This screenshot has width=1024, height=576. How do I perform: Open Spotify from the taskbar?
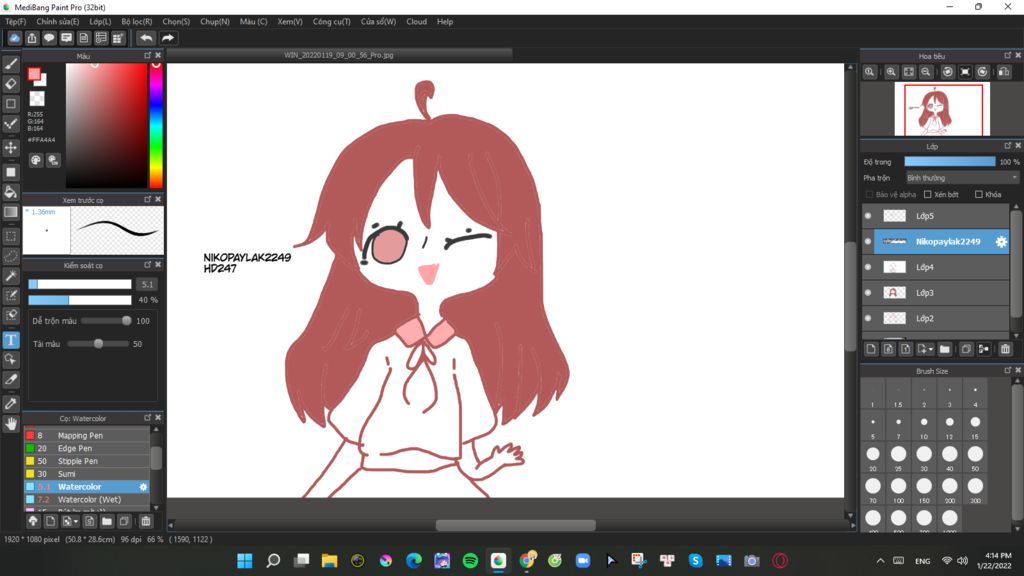tap(470, 560)
